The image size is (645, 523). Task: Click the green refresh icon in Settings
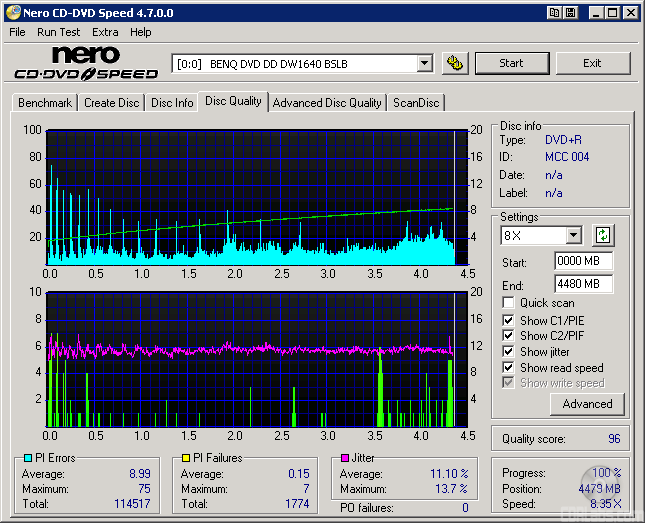coord(603,235)
